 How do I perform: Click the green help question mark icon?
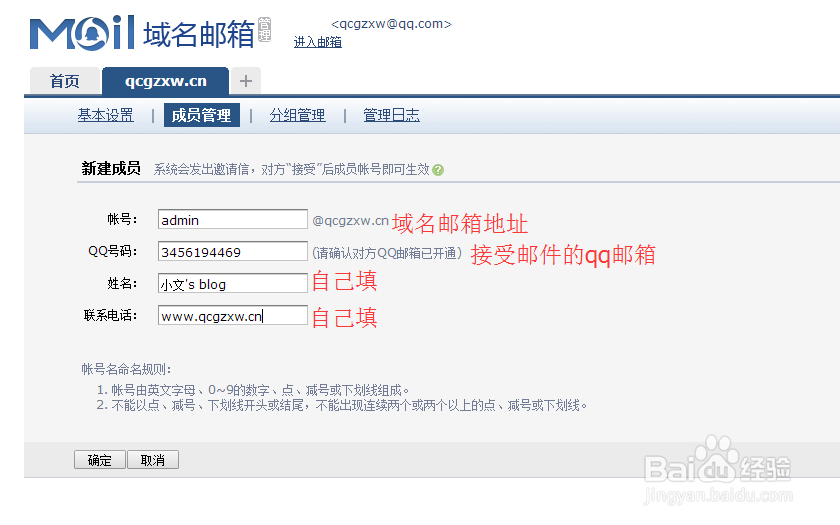438,170
